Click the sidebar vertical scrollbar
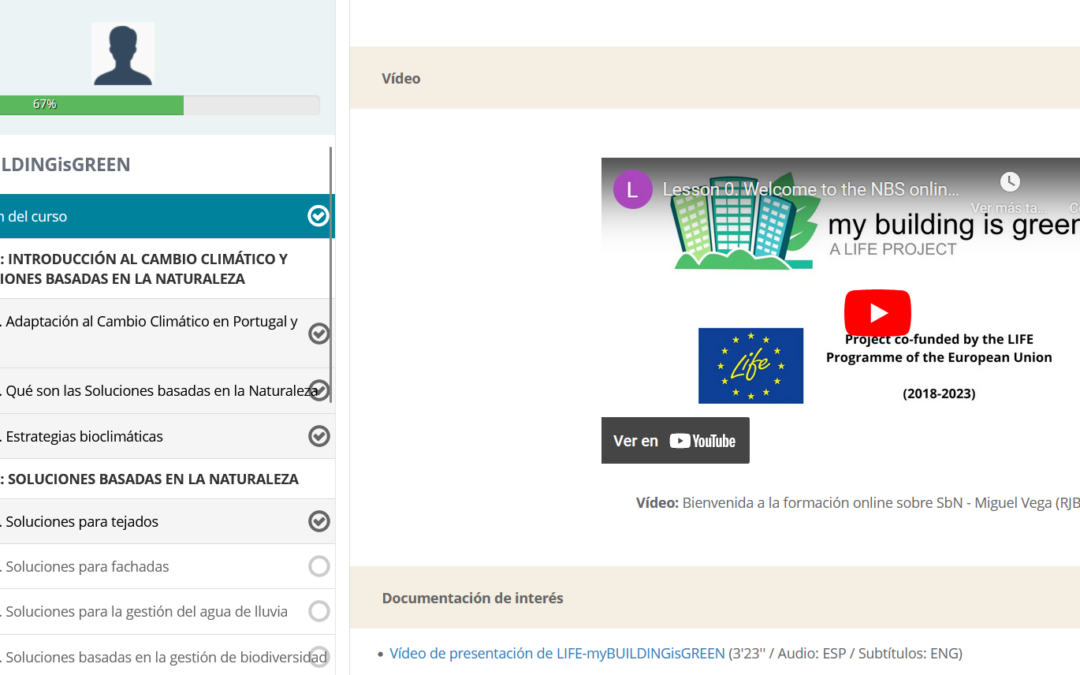 (x=331, y=276)
